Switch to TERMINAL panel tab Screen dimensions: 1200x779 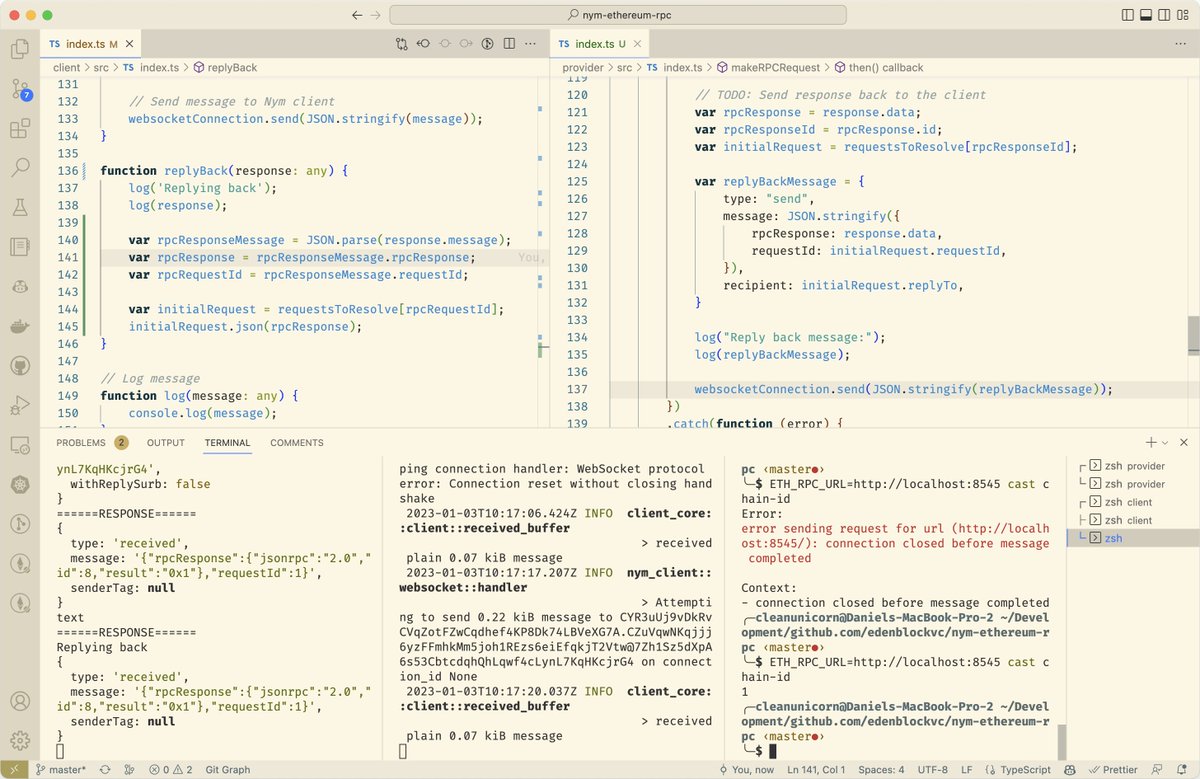click(228, 442)
